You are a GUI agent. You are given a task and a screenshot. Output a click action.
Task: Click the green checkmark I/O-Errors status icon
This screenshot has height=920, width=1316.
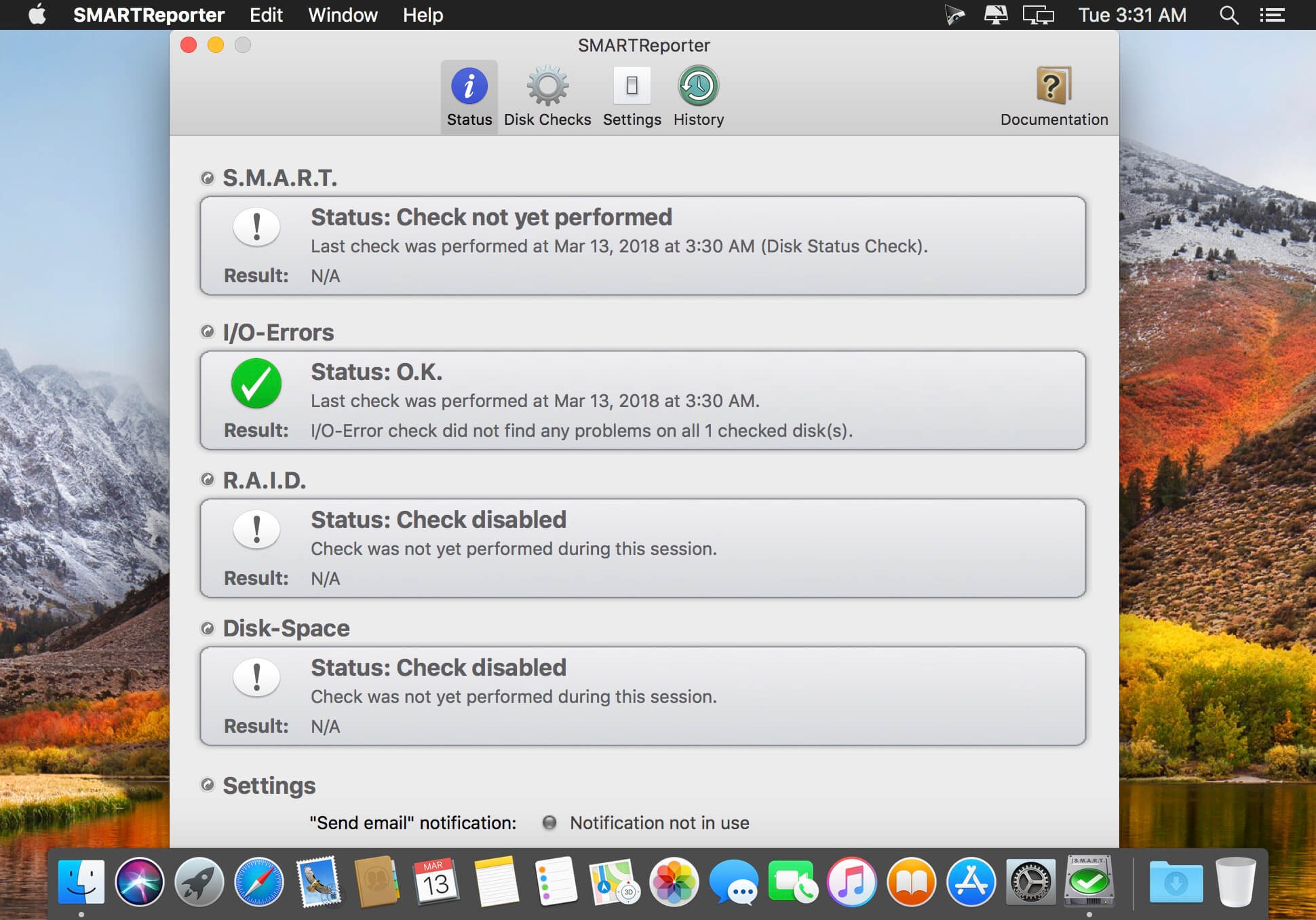(256, 383)
